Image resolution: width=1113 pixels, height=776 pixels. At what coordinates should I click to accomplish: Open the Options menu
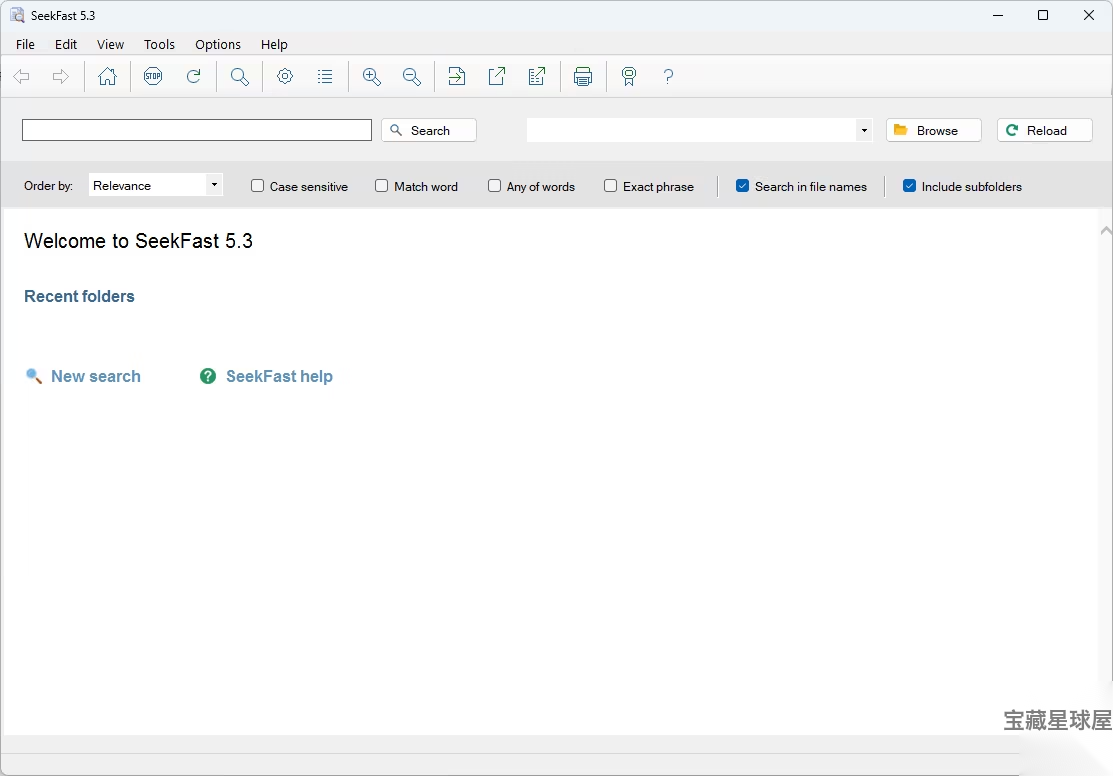218,44
